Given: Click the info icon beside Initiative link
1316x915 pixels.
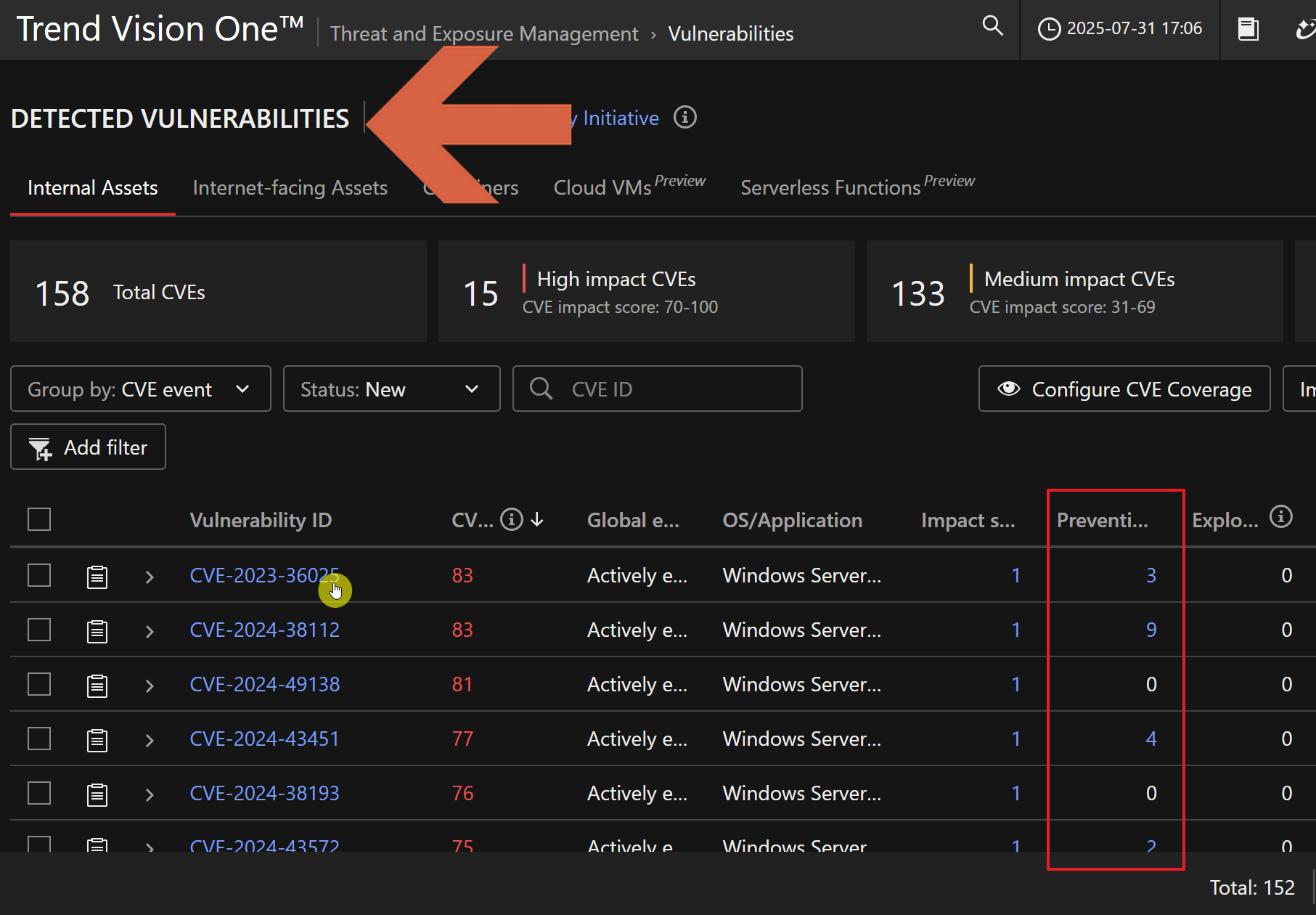Looking at the screenshot, I should tap(684, 118).
